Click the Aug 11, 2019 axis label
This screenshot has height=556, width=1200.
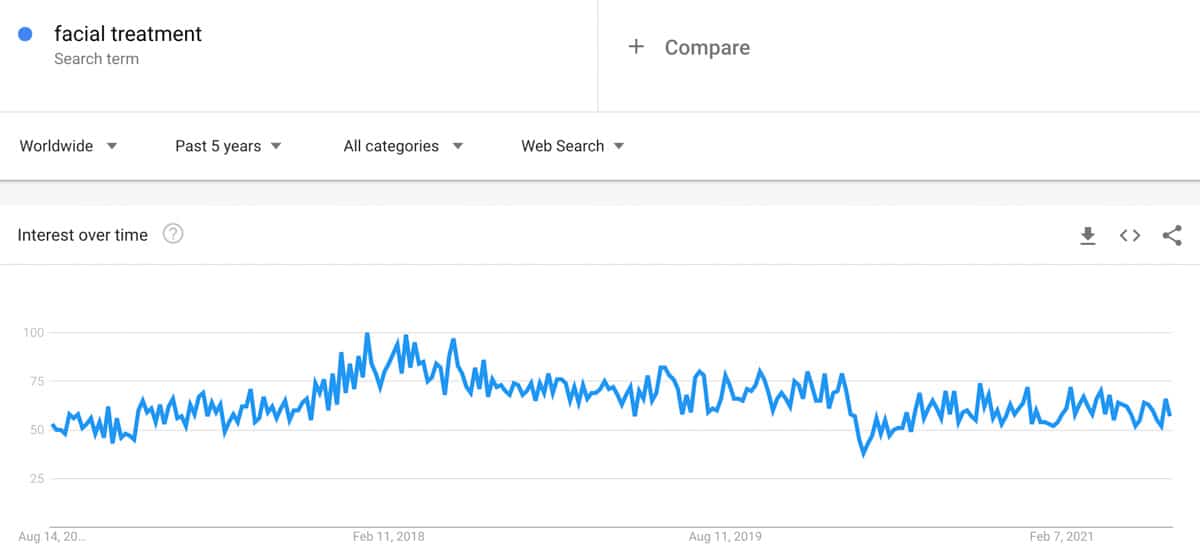(726, 537)
